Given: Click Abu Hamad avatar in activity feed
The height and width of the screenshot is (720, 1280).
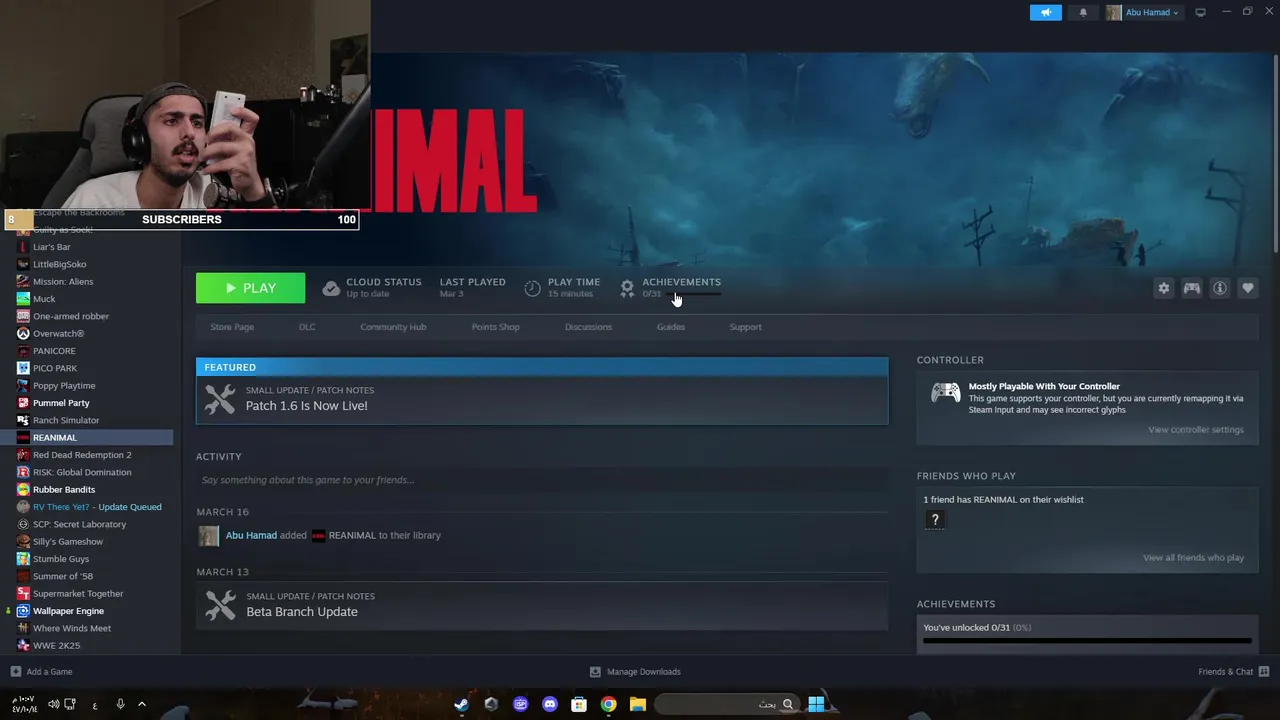Looking at the screenshot, I should (208, 536).
